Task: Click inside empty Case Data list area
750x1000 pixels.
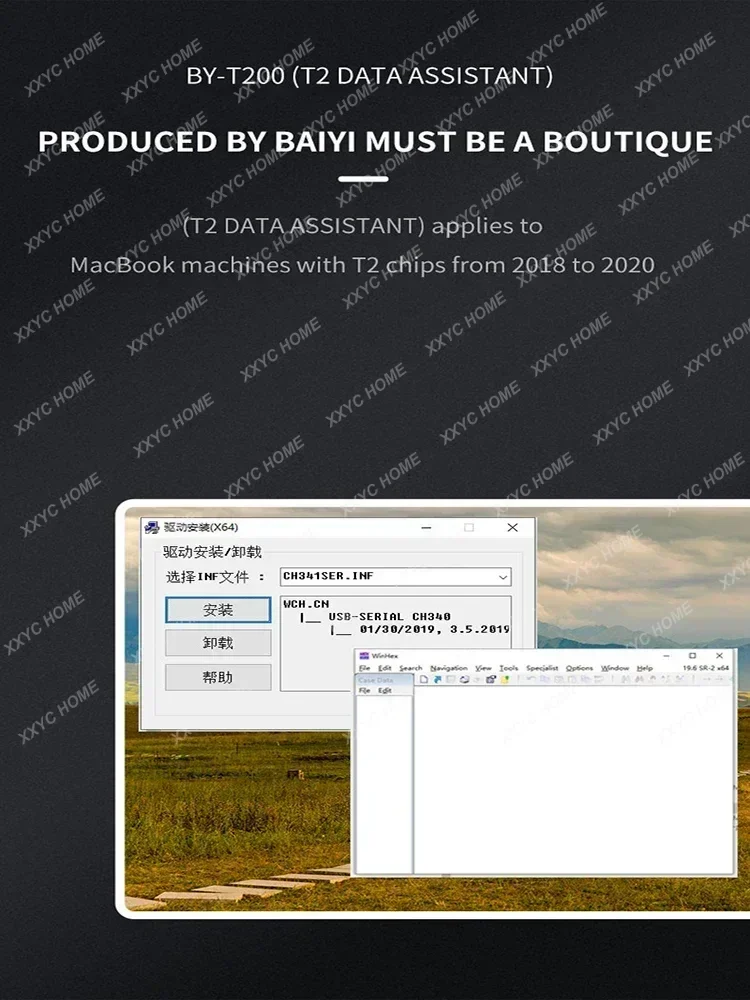Action: (384, 784)
